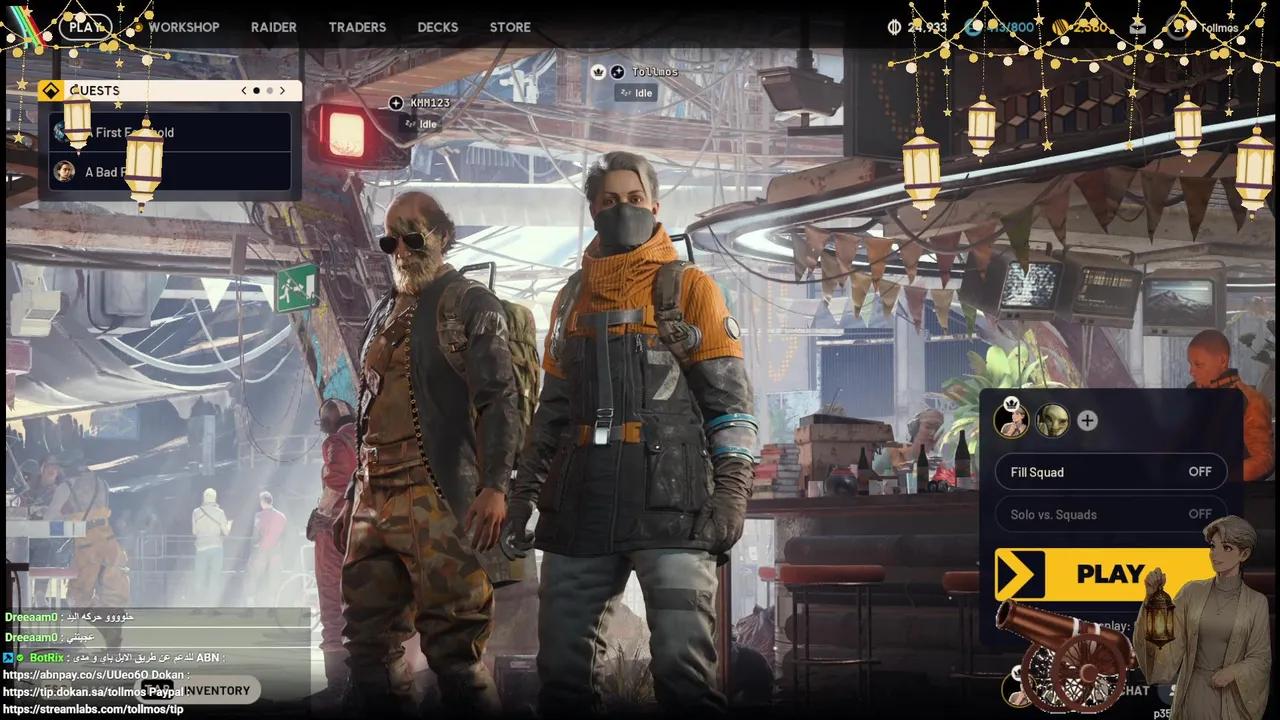Click the Idle status under Tollmos
This screenshot has width=1280, height=720.
[636, 93]
